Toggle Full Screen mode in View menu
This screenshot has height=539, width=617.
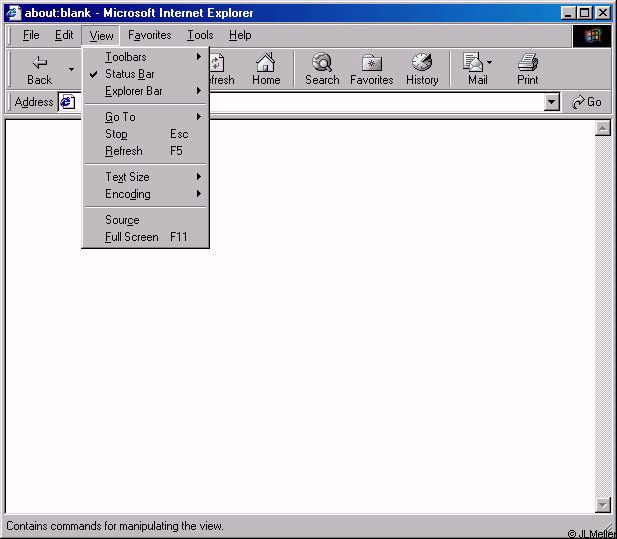(132, 237)
